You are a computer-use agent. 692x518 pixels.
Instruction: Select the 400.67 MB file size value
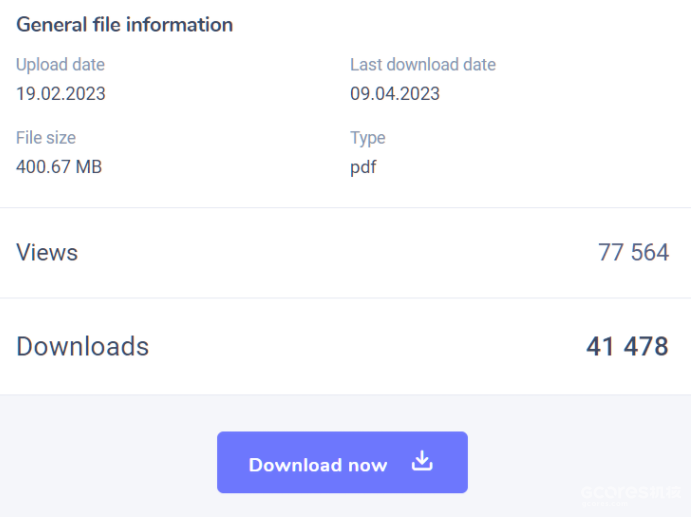(x=59, y=167)
